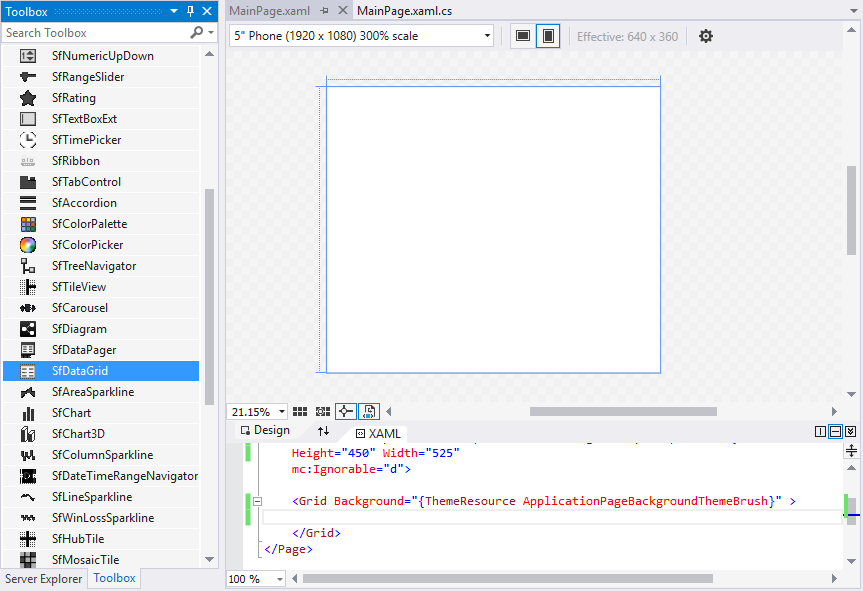The height and width of the screenshot is (591, 863).
Task: Open document tabs overflow dropdown
Action: pyautogui.click(x=853, y=11)
